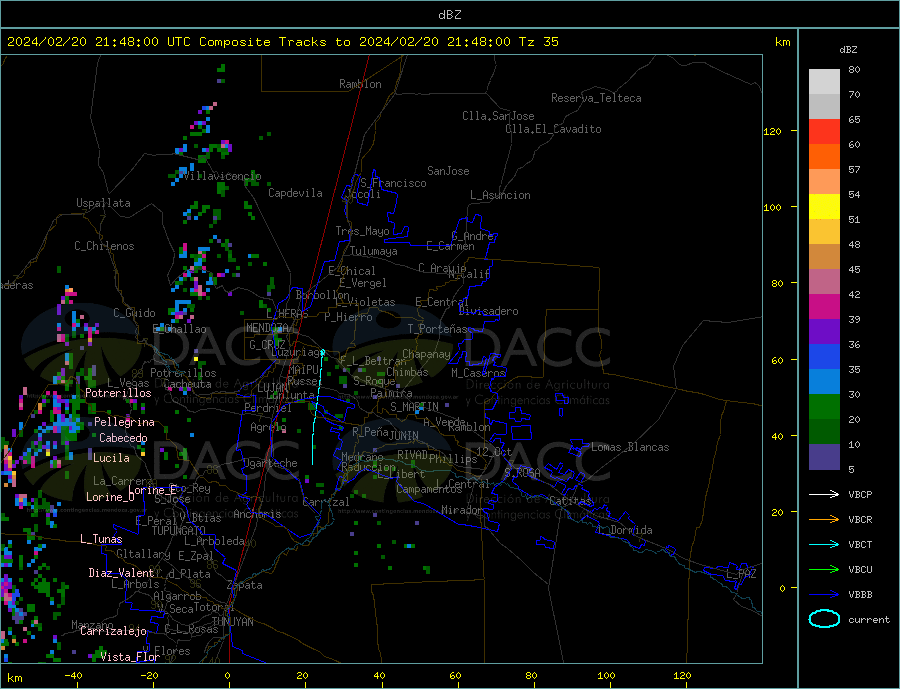Click the Mirador place label
Image resolution: width=900 pixels, height=689 pixels.
[x=461, y=510]
